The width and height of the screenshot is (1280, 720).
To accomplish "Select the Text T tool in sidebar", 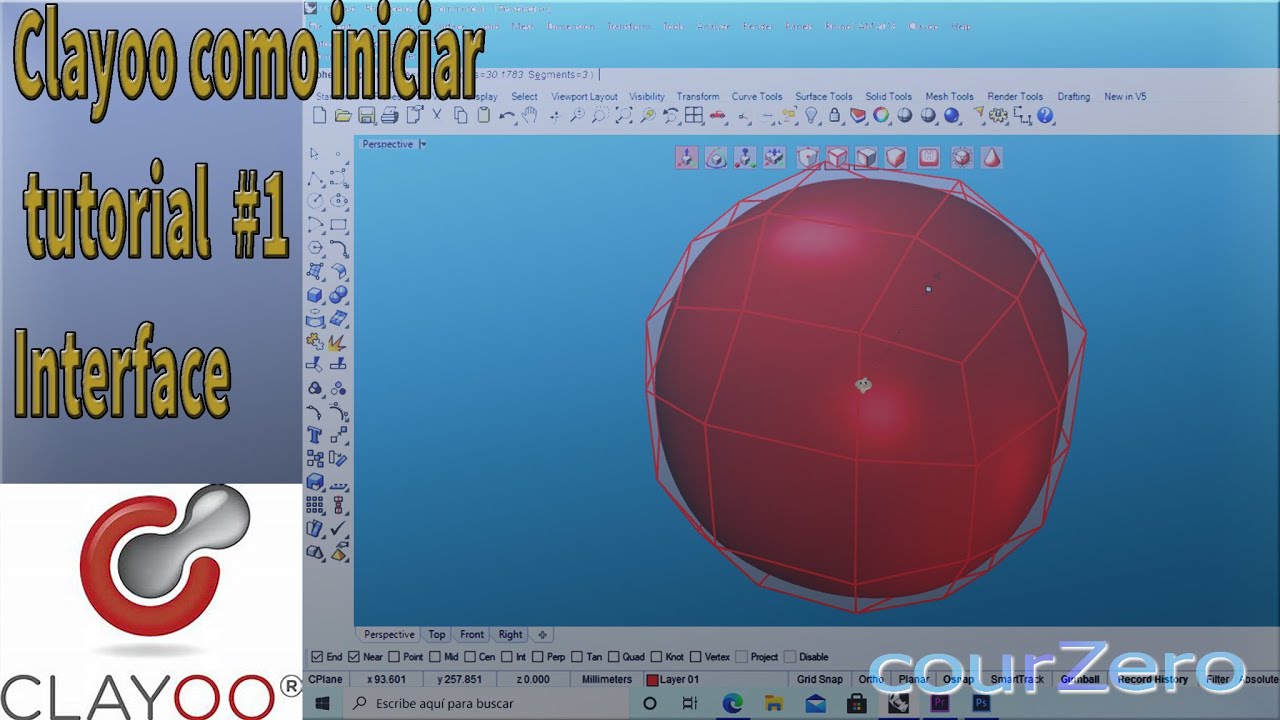I will (315, 434).
